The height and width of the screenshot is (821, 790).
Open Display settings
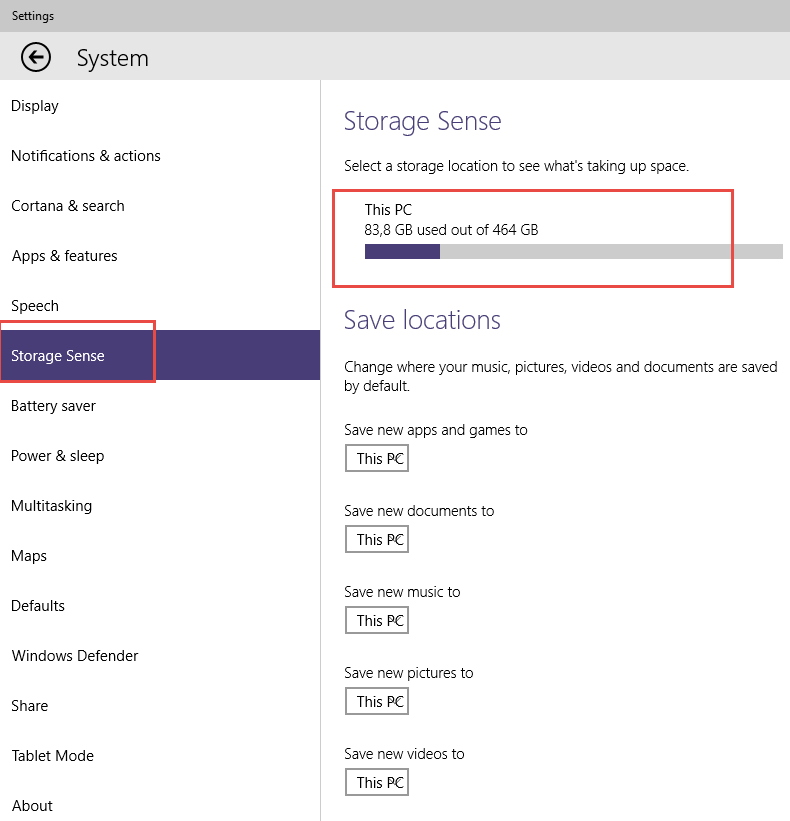35,106
